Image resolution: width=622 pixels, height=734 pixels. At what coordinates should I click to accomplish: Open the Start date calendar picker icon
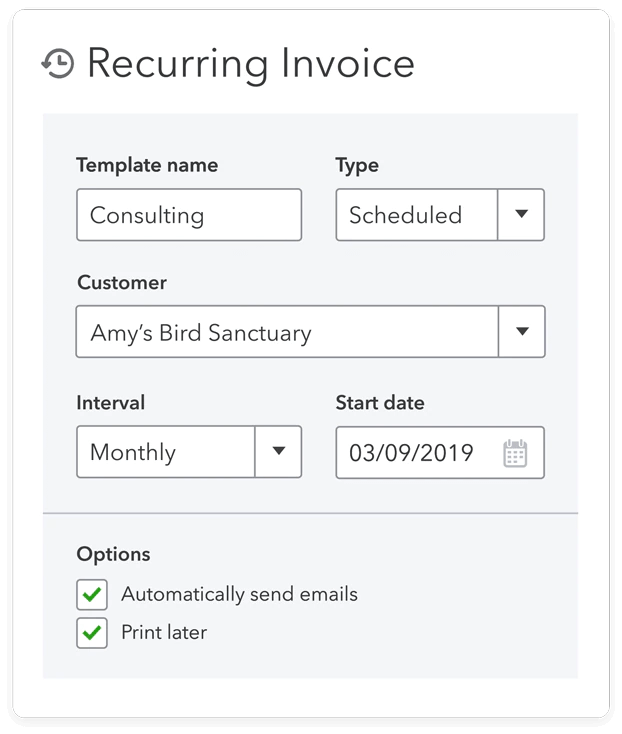click(x=515, y=453)
